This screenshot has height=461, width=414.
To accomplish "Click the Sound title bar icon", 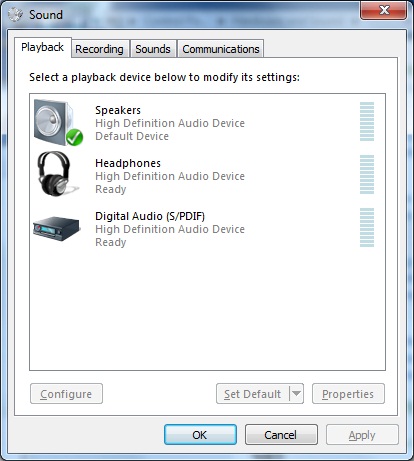I will click(x=15, y=15).
